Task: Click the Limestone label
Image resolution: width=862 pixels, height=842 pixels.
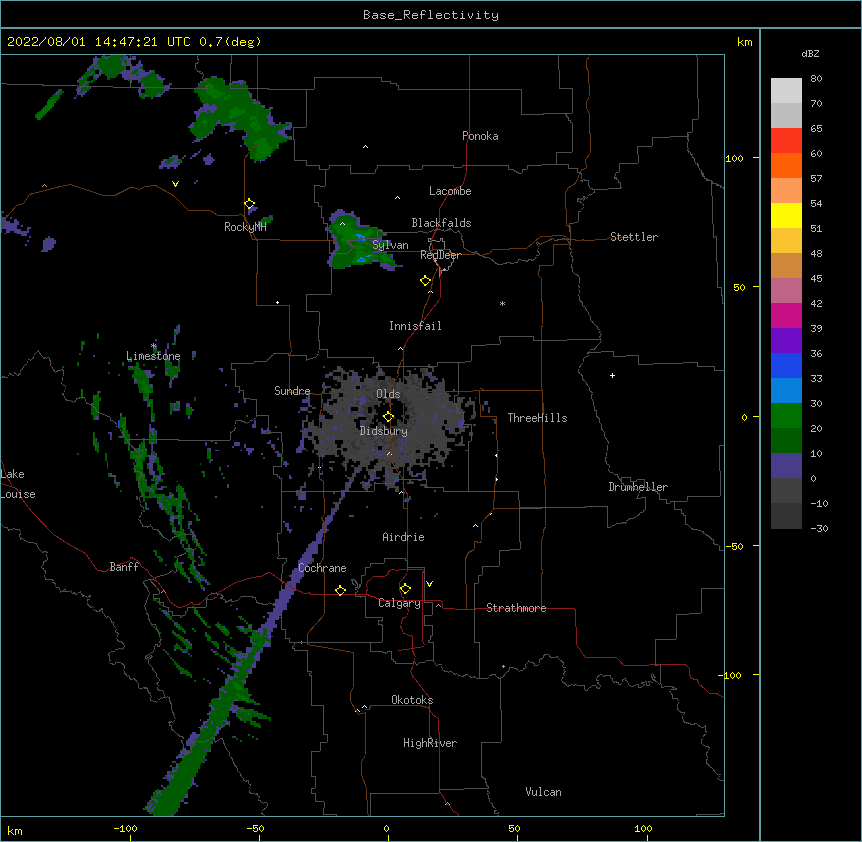Action: 153,356
